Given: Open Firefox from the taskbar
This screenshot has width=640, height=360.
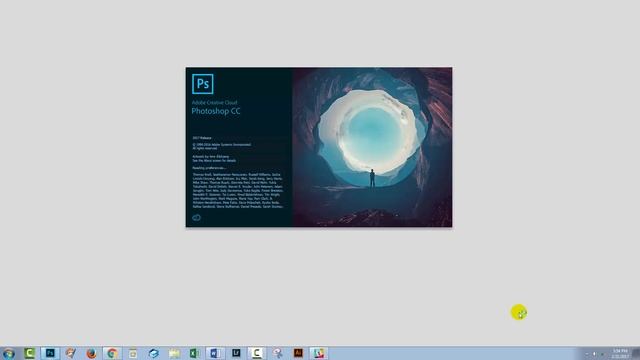Looking at the screenshot, I should [x=91, y=353].
